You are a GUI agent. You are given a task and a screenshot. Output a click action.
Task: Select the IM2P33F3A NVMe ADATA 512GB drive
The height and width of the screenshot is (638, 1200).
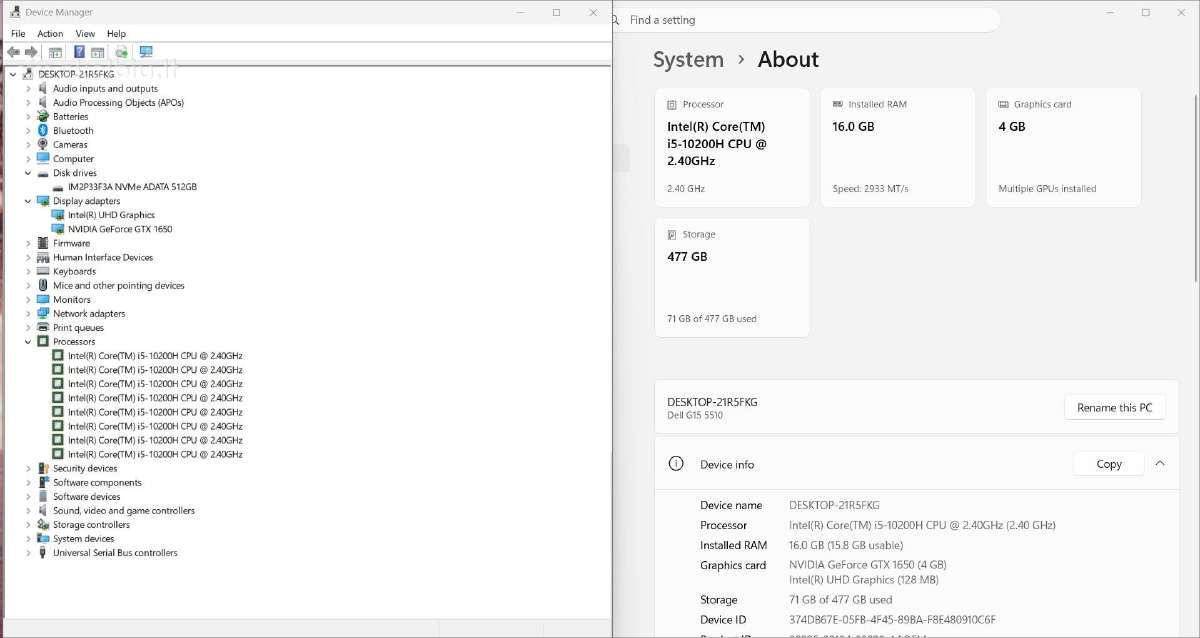(x=132, y=187)
